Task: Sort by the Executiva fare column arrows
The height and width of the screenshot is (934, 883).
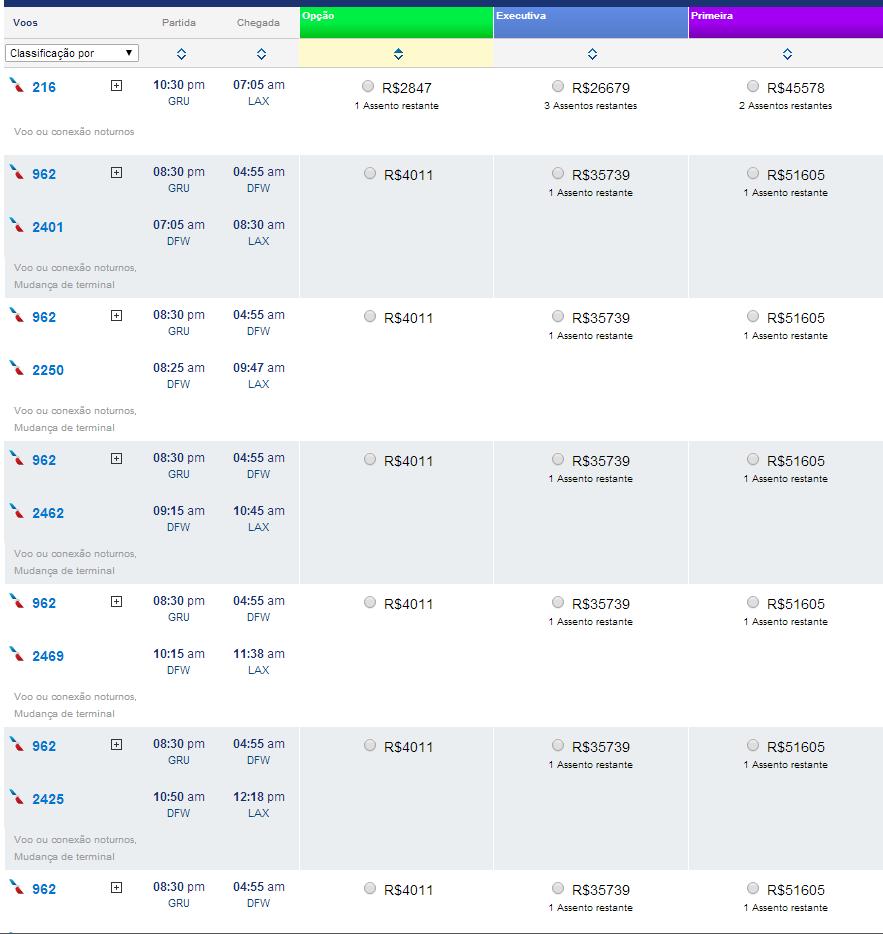Action: click(592, 54)
